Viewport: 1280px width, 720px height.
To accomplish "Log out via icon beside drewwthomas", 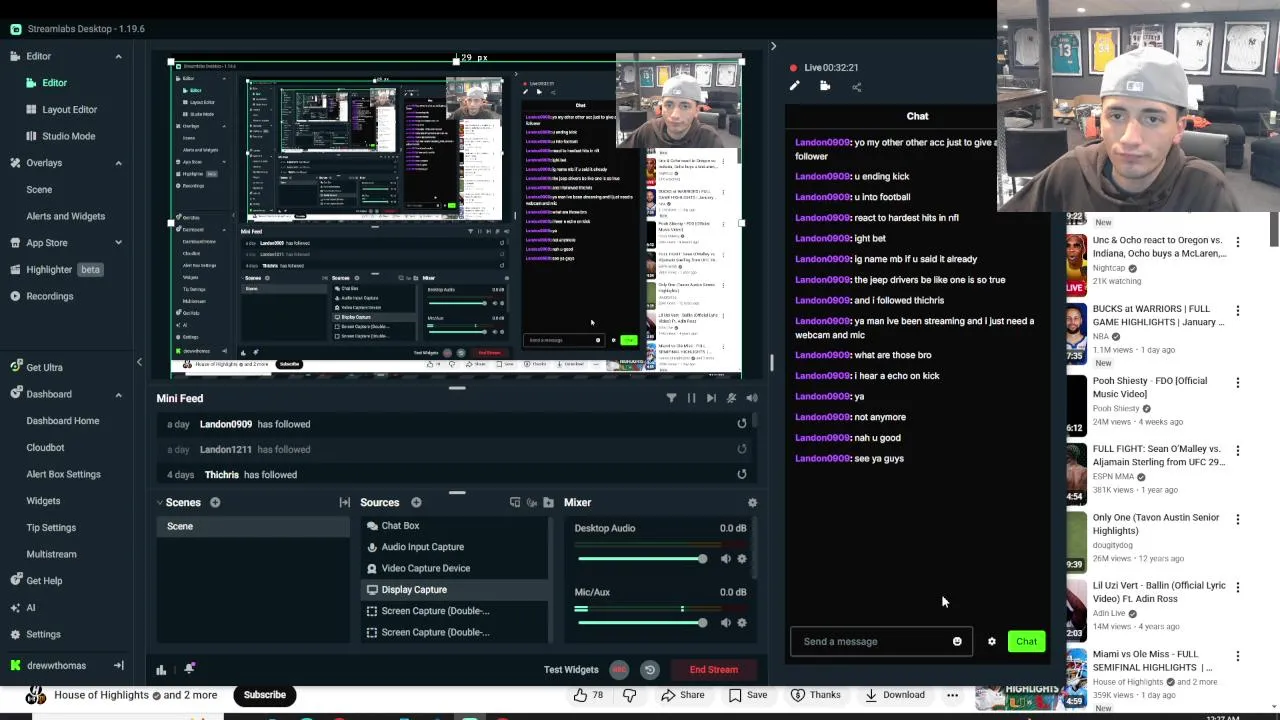I will click(118, 666).
